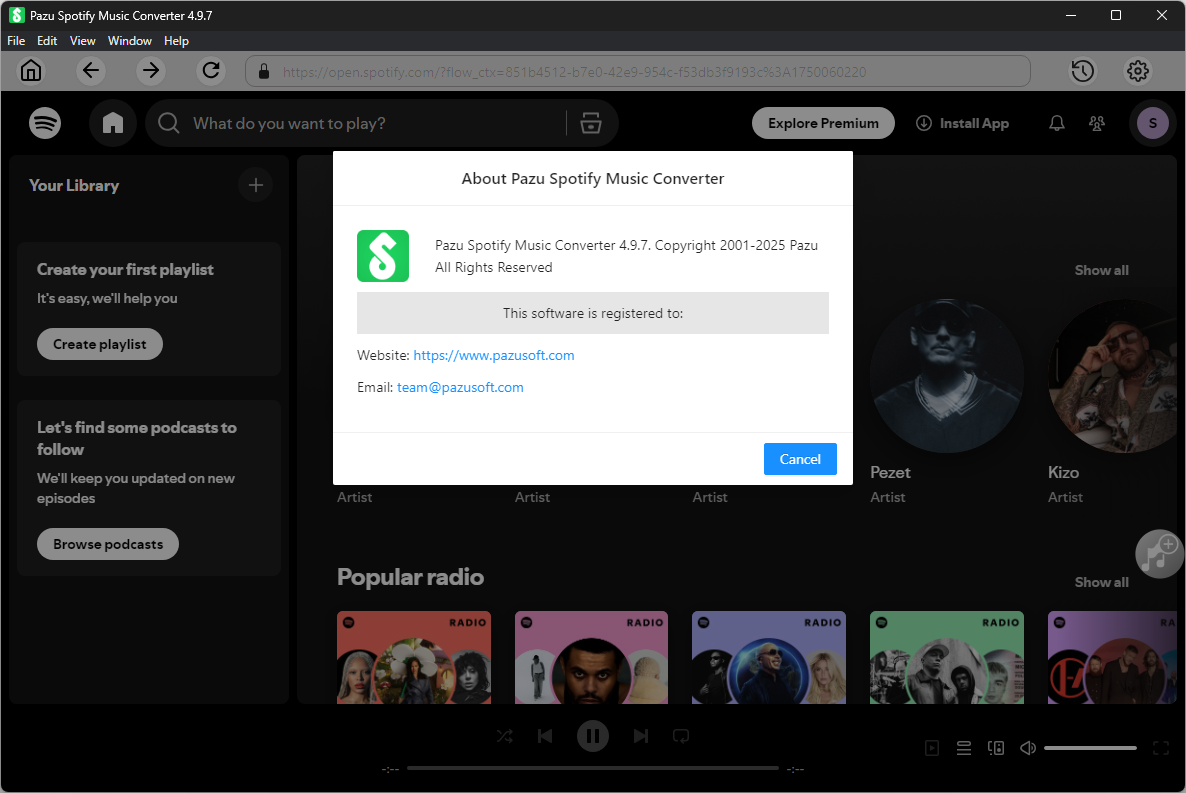Open Spotify Home button
This screenshot has height=793, width=1186.
113,123
